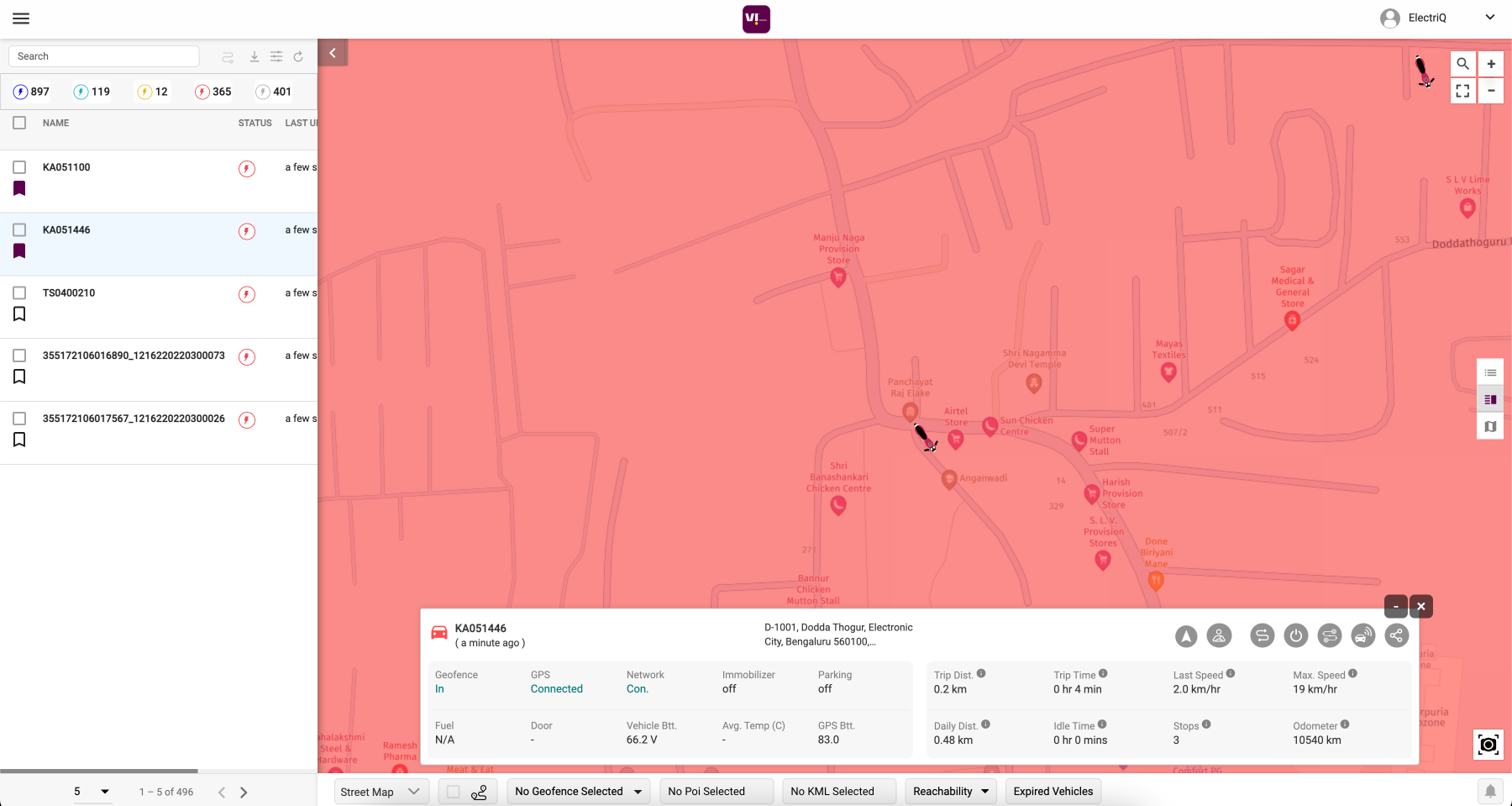Open the Reachability dropdown

[950, 792]
